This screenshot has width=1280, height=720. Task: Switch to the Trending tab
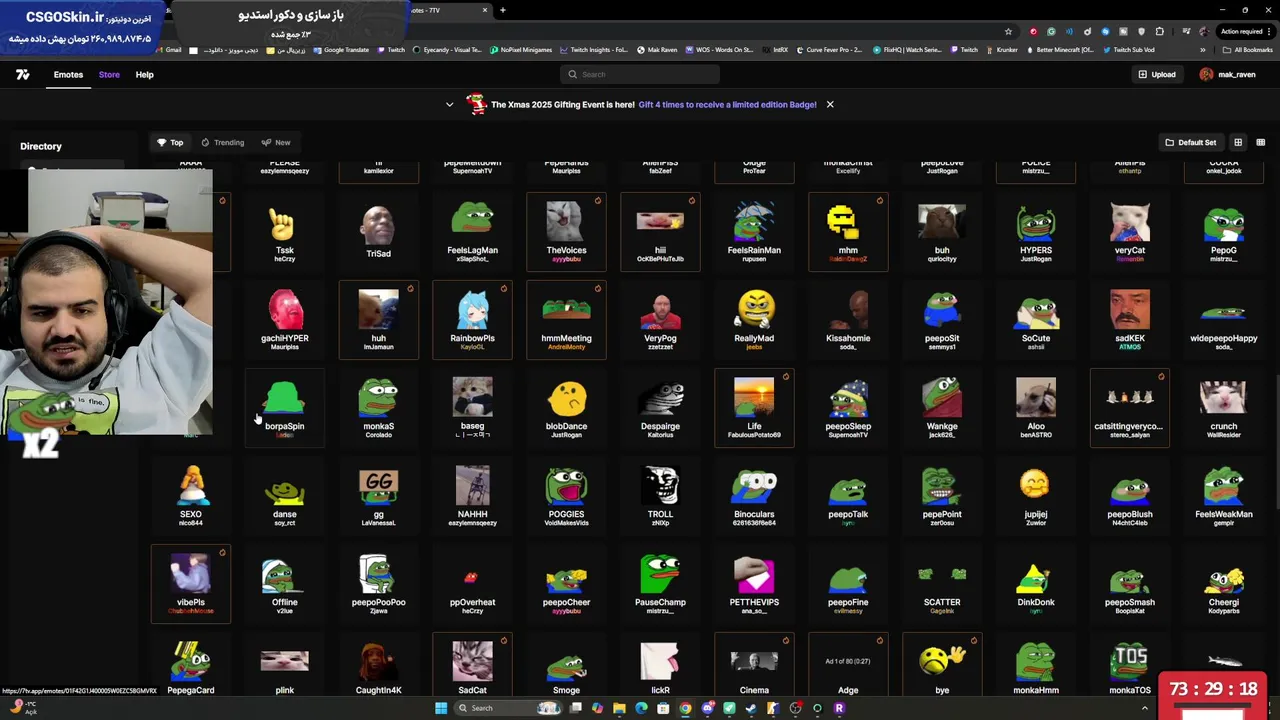(x=222, y=142)
